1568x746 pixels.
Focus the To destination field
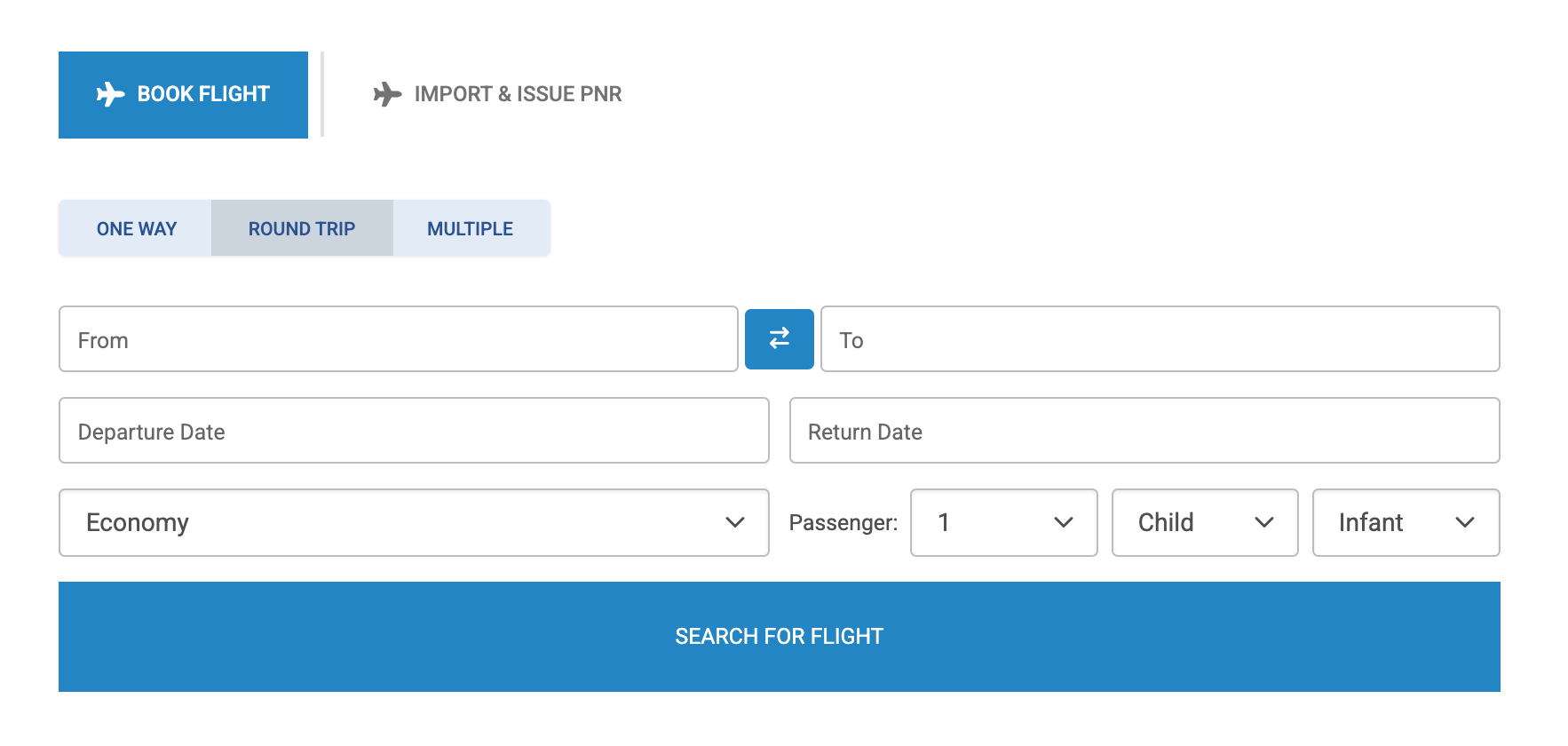[1160, 339]
